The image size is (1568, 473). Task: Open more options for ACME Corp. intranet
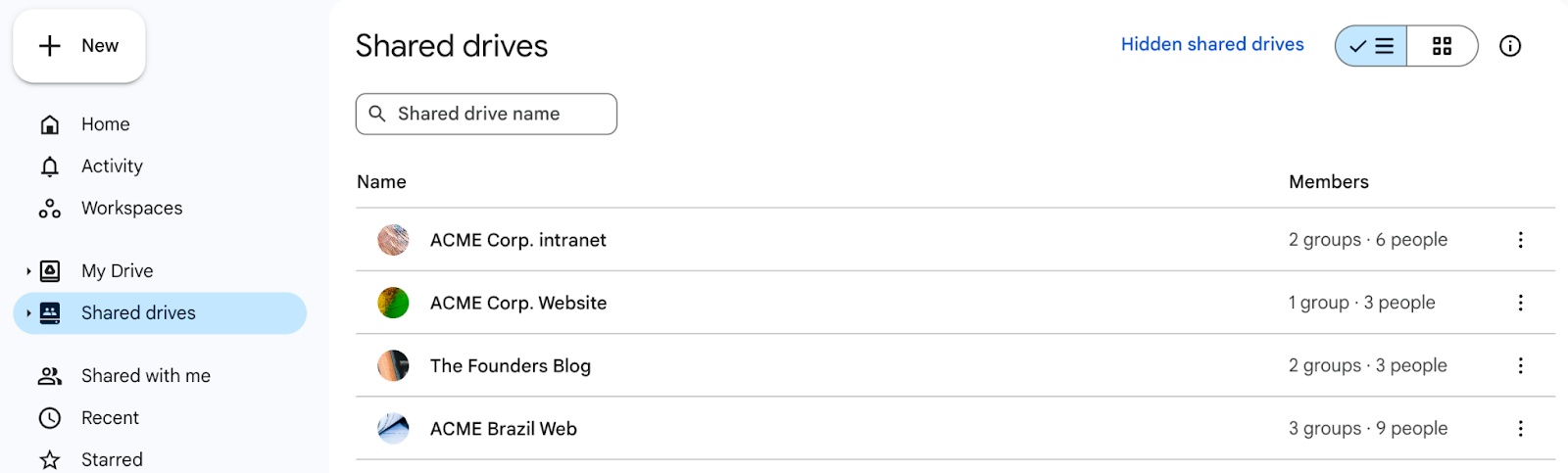(x=1520, y=240)
